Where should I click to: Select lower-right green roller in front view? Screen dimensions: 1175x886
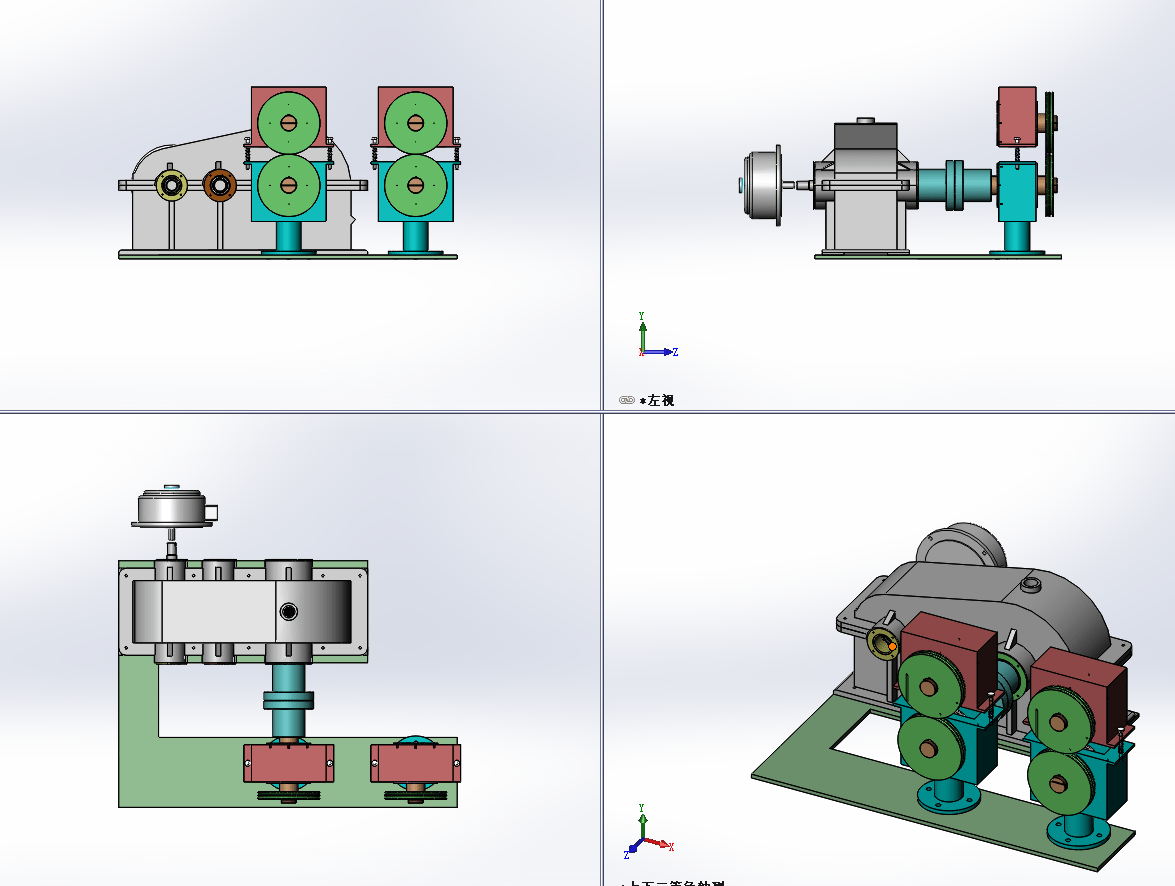point(416,185)
